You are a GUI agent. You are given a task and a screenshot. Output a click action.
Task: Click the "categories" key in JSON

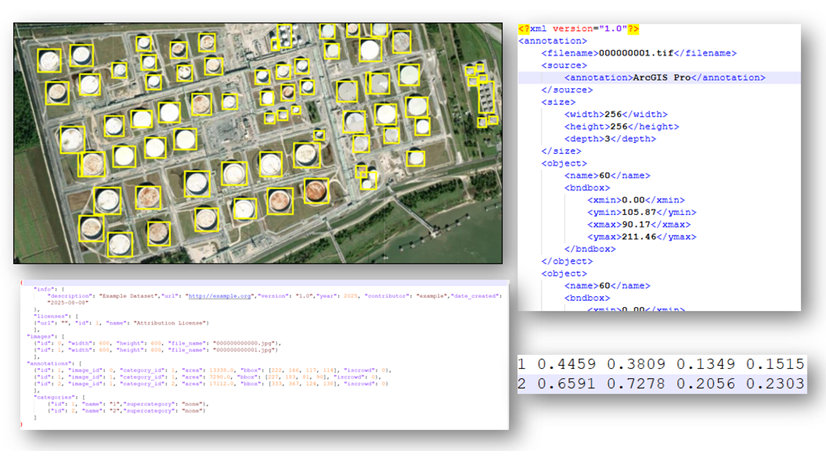point(55,398)
